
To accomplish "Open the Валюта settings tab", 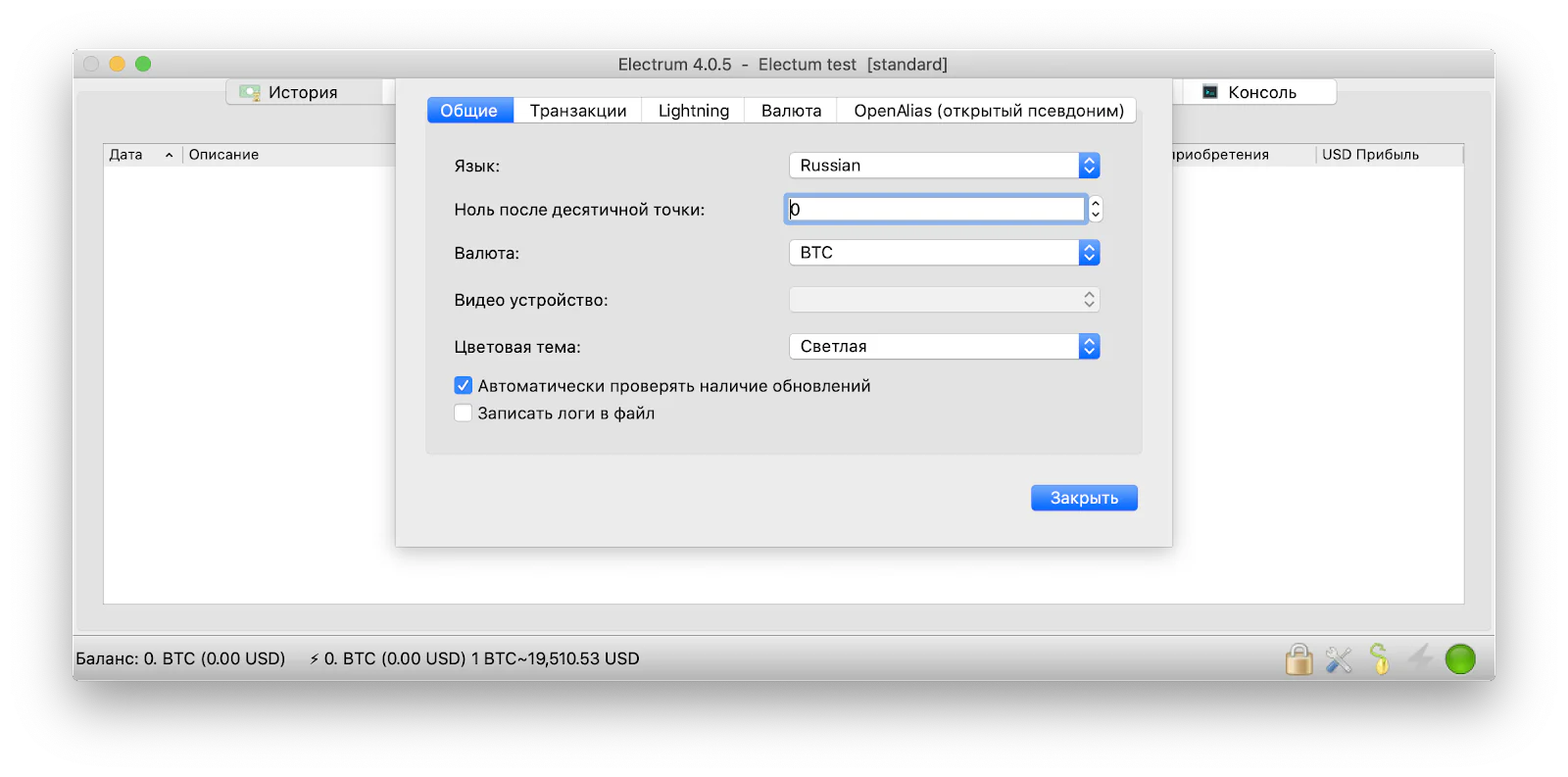I will [792, 111].
